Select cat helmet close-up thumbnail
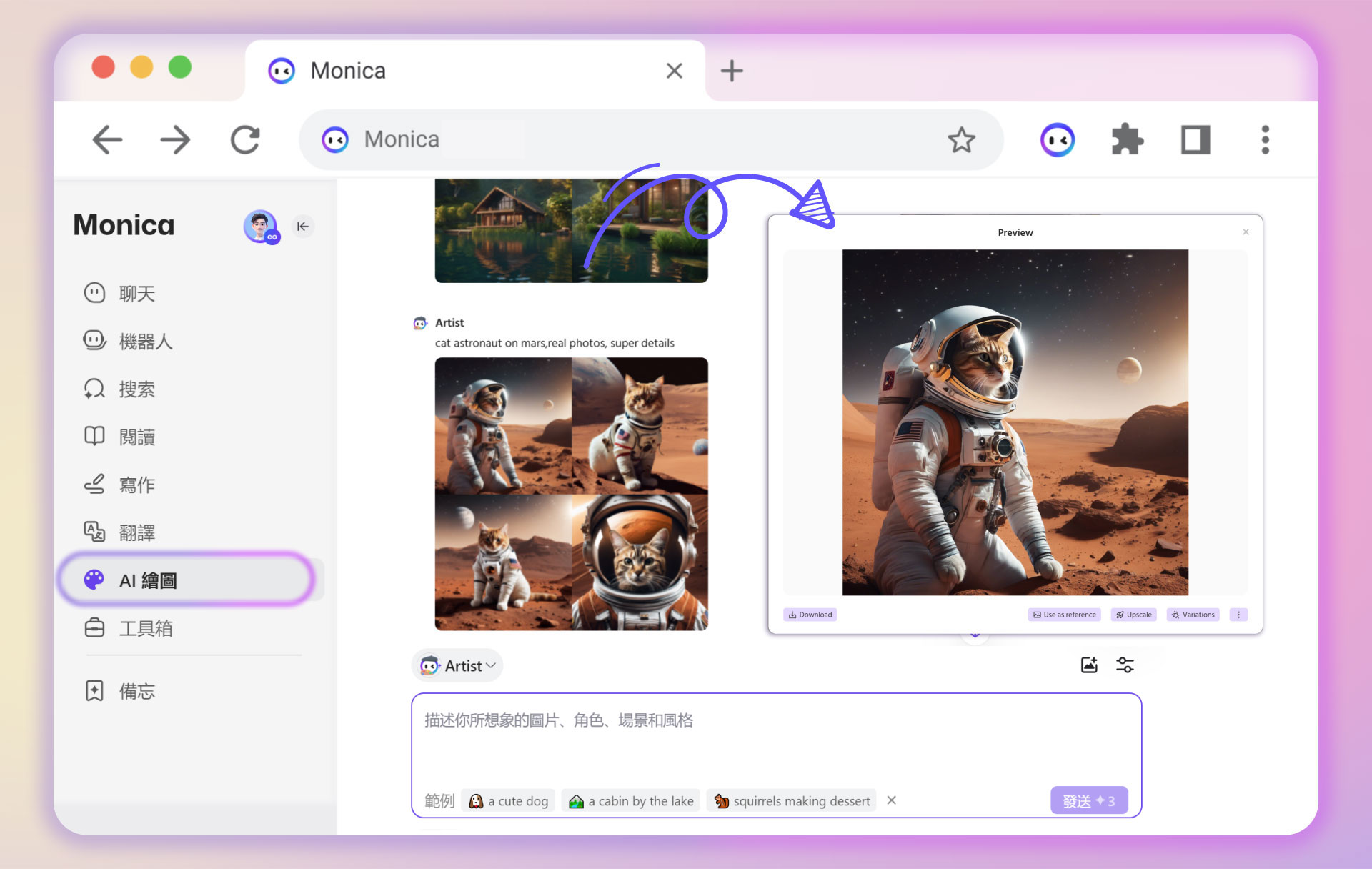 pos(640,562)
